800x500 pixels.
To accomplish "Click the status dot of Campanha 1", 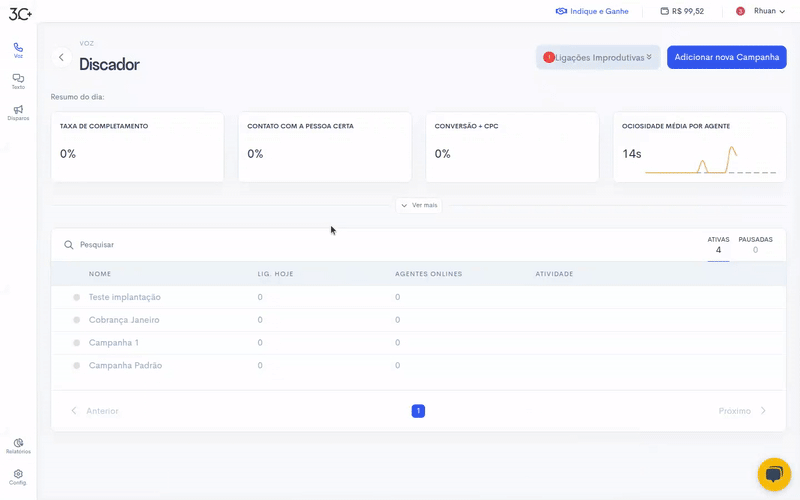I will point(77,343).
